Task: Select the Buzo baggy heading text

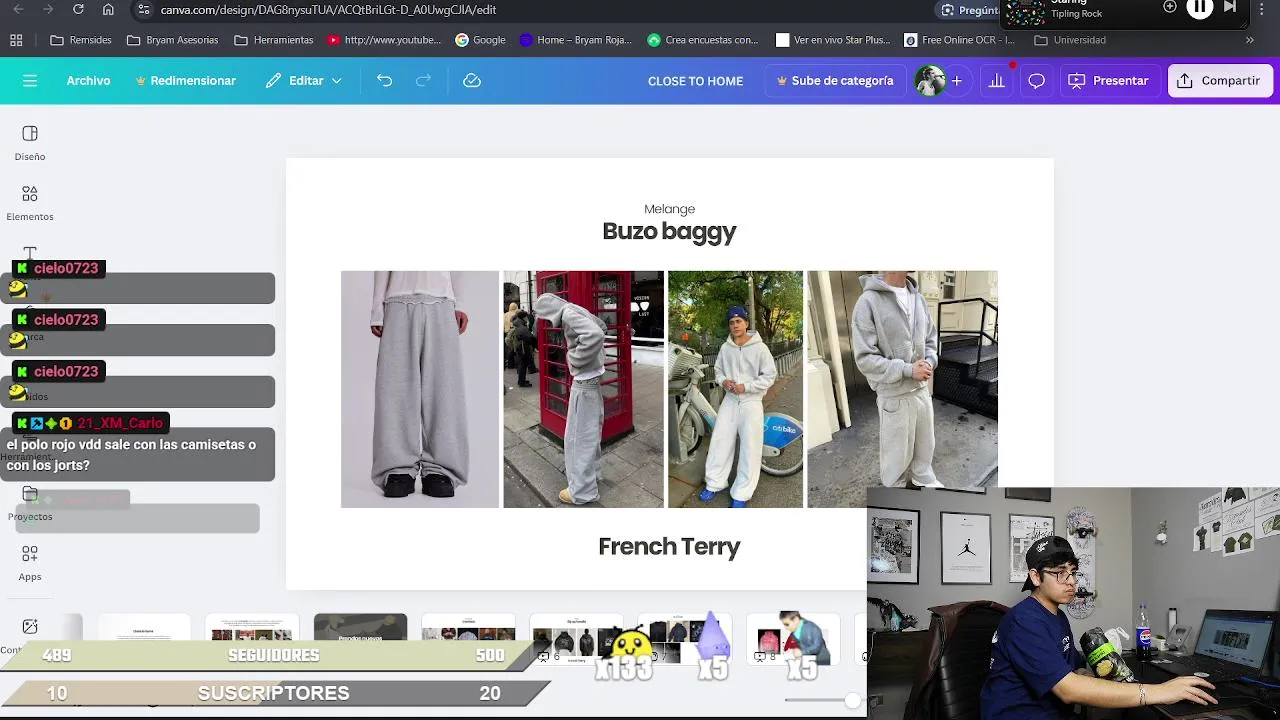Action: (x=669, y=232)
